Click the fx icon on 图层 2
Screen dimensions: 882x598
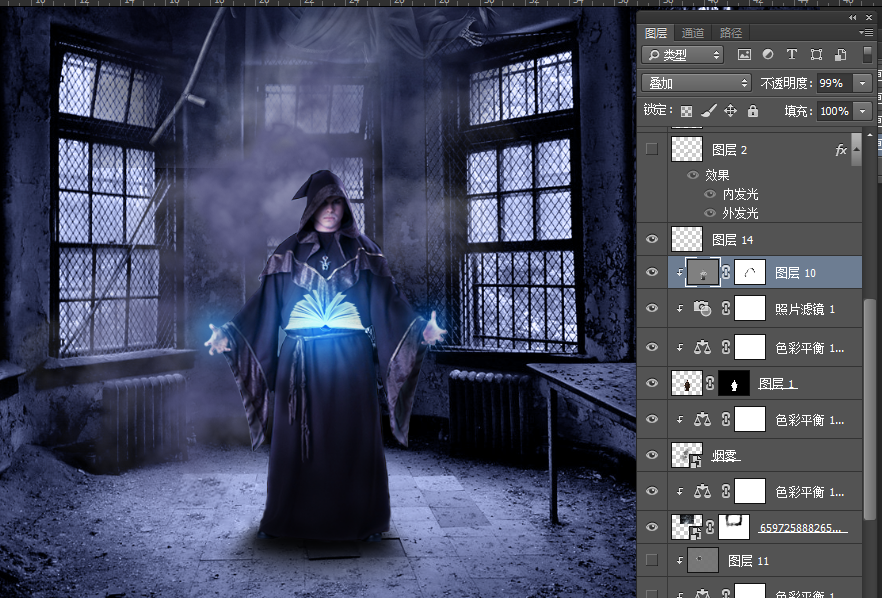click(840, 150)
